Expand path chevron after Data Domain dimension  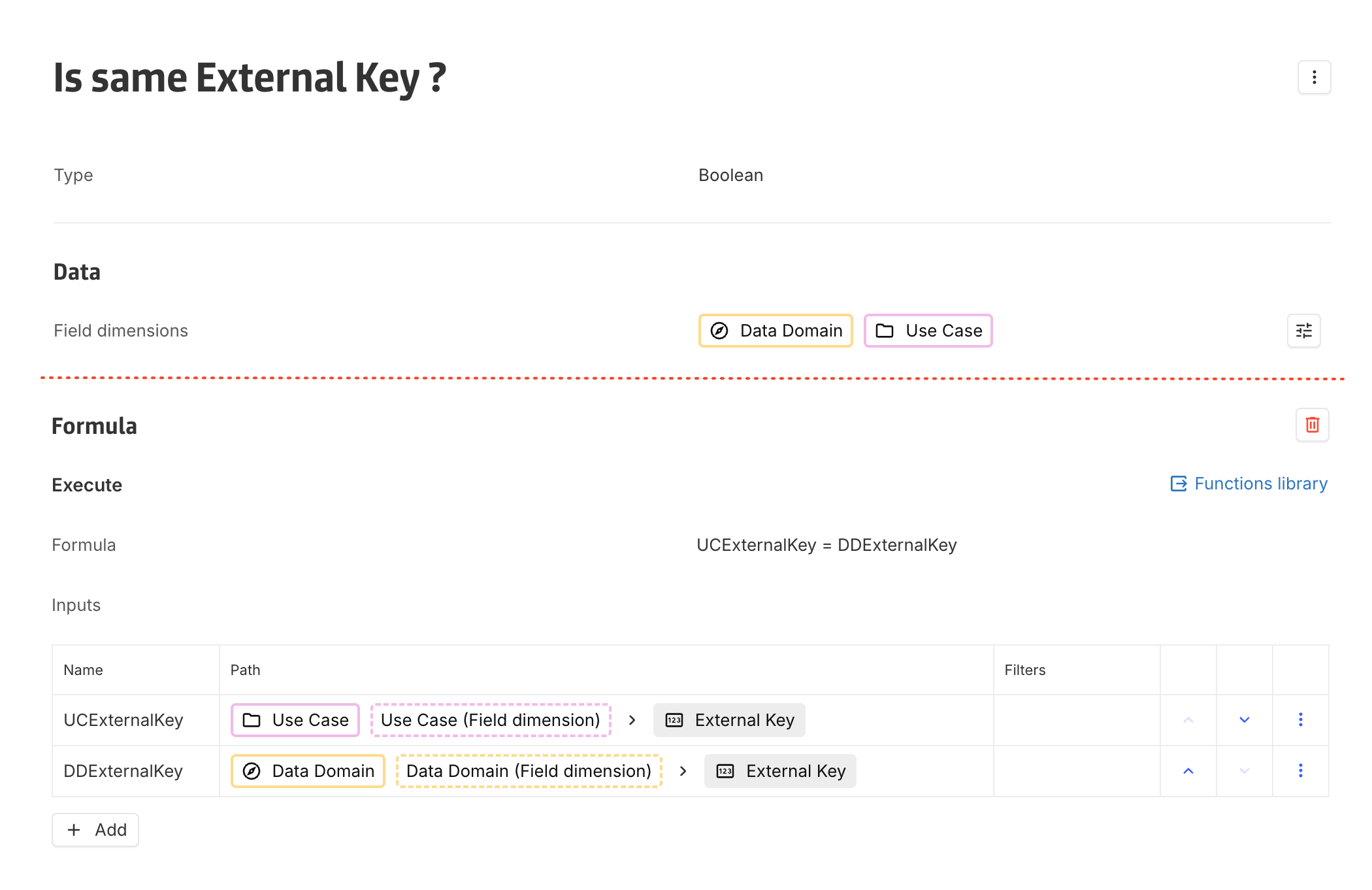(x=683, y=771)
